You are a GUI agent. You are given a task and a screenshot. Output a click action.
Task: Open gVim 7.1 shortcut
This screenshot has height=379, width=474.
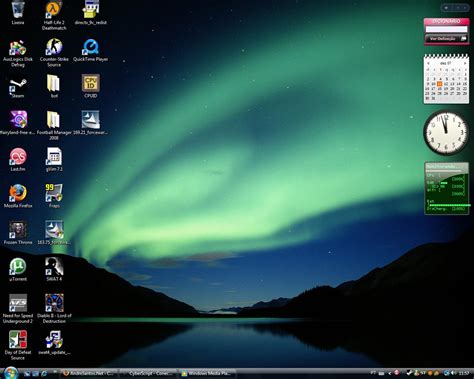tap(54, 159)
